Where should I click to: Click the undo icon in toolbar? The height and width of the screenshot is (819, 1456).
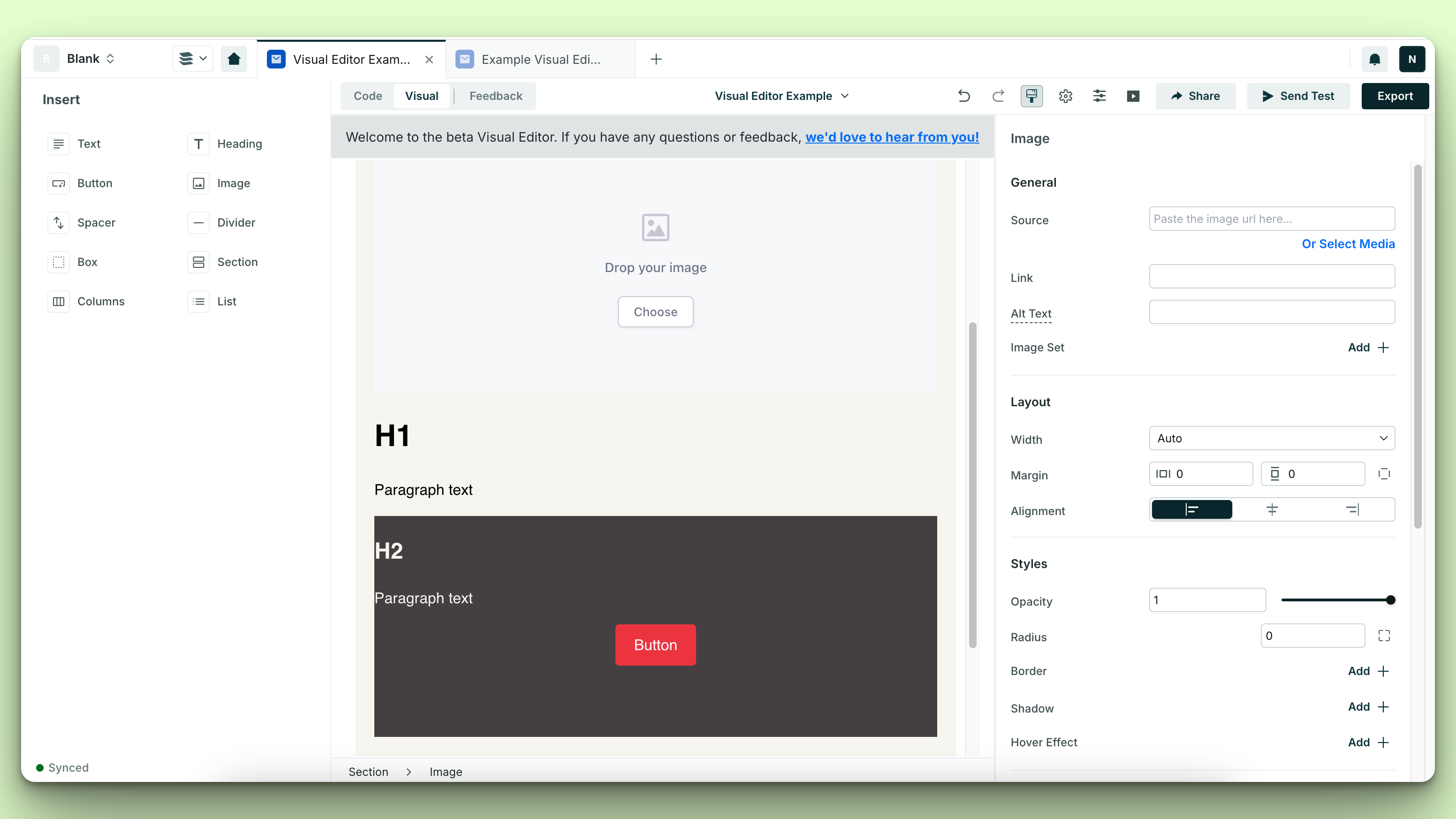963,95
